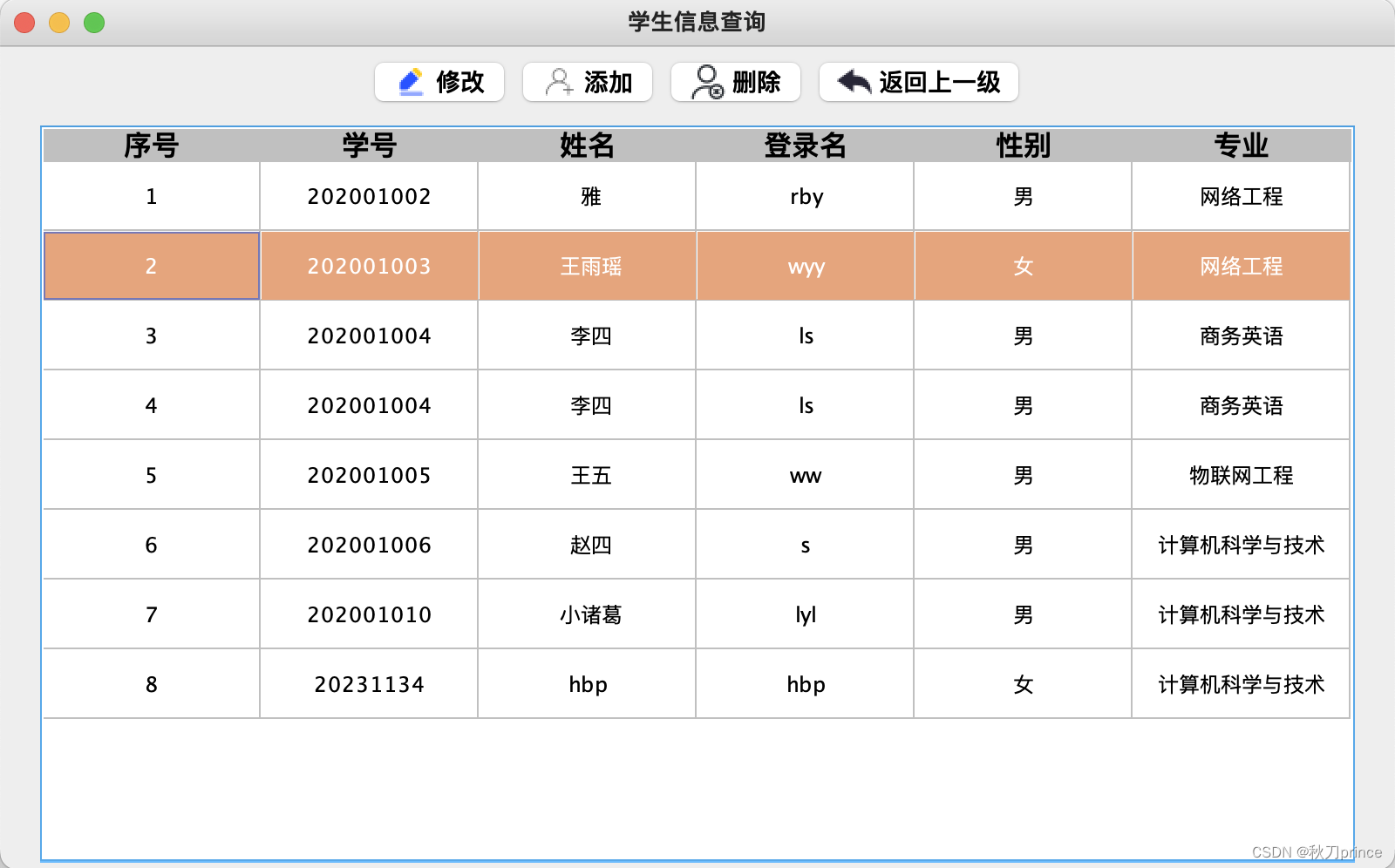Click 网络工程 in row 1
The height and width of the screenshot is (868, 1395).
point(1242,196)
